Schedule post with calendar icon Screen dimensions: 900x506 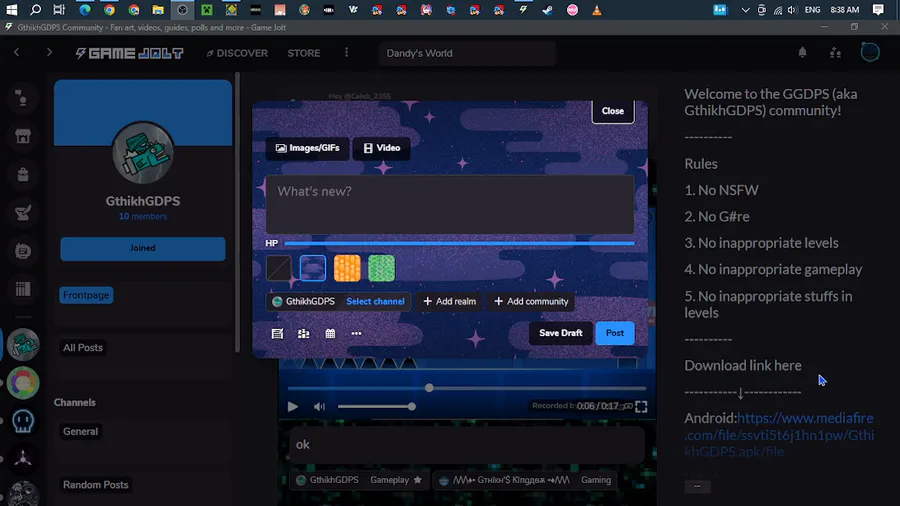click(x=330, y=333)
